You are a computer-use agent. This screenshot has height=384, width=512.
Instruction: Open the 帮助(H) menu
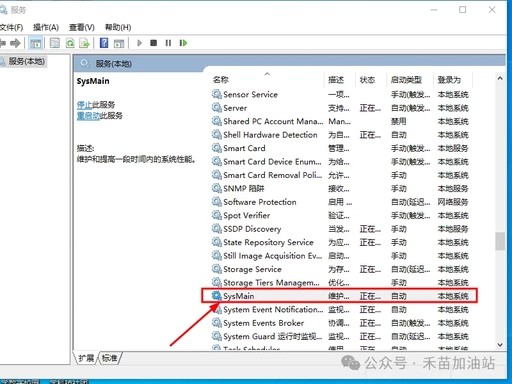pyautogui.click(x=118, y=27)
